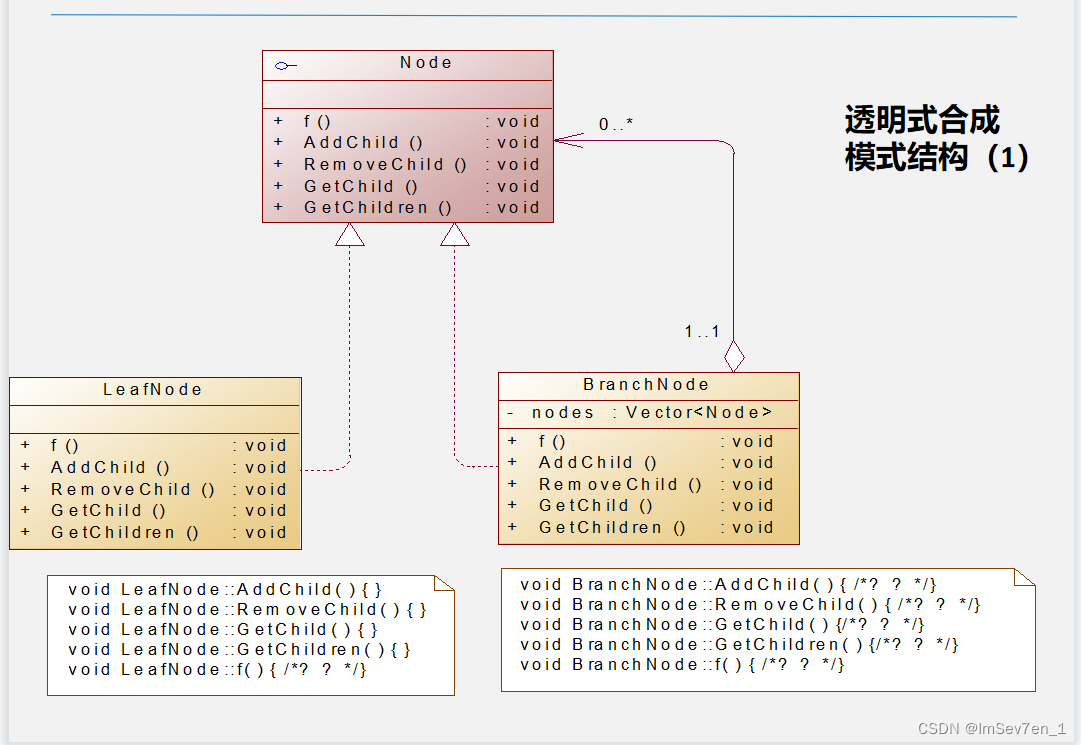Select f() in the BranchNode class
Viewport: 1081px width, 745px height.
(641, 441)
